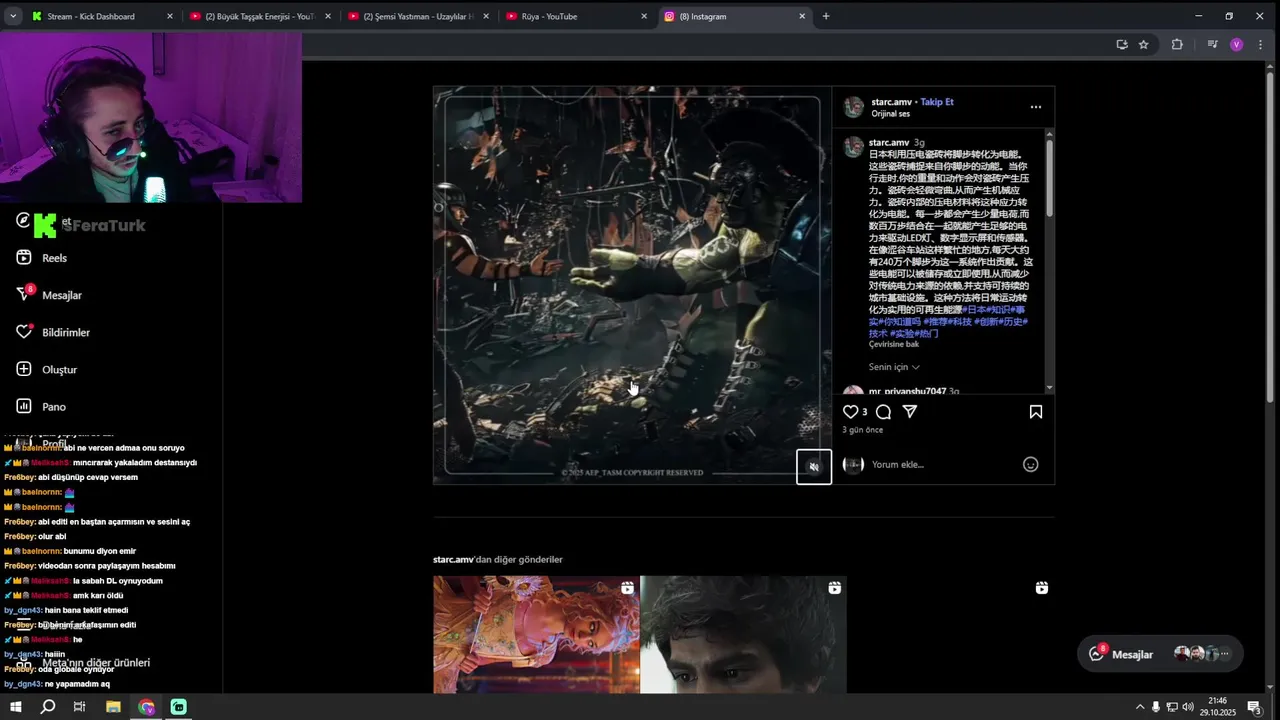1280x720 pixels.
Task: Select the Instagram browser tab
Action: (x=734, y=16)
